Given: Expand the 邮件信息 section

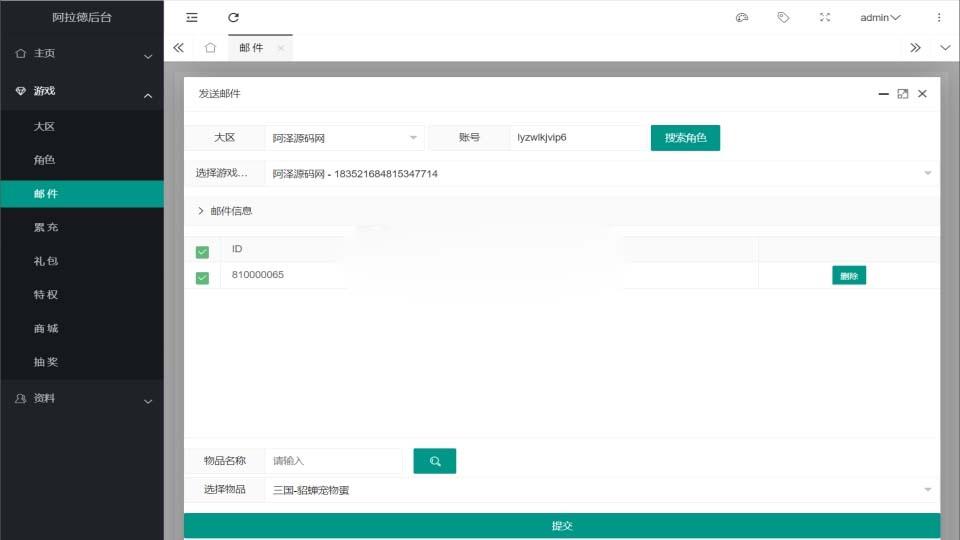Looking at the screenshot, I should (225, 211).
